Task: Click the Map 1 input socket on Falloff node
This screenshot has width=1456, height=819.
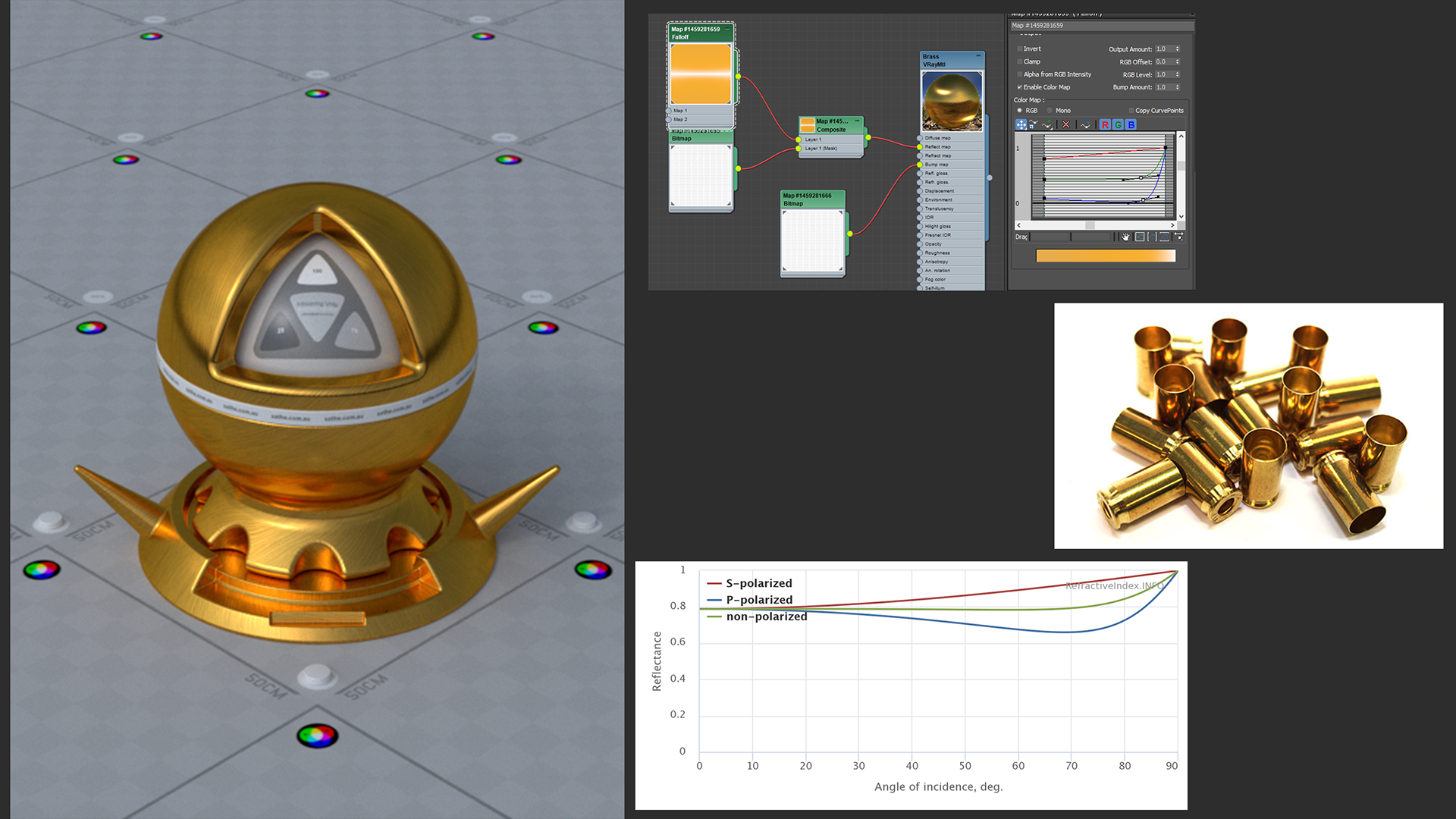Action: 668,111
